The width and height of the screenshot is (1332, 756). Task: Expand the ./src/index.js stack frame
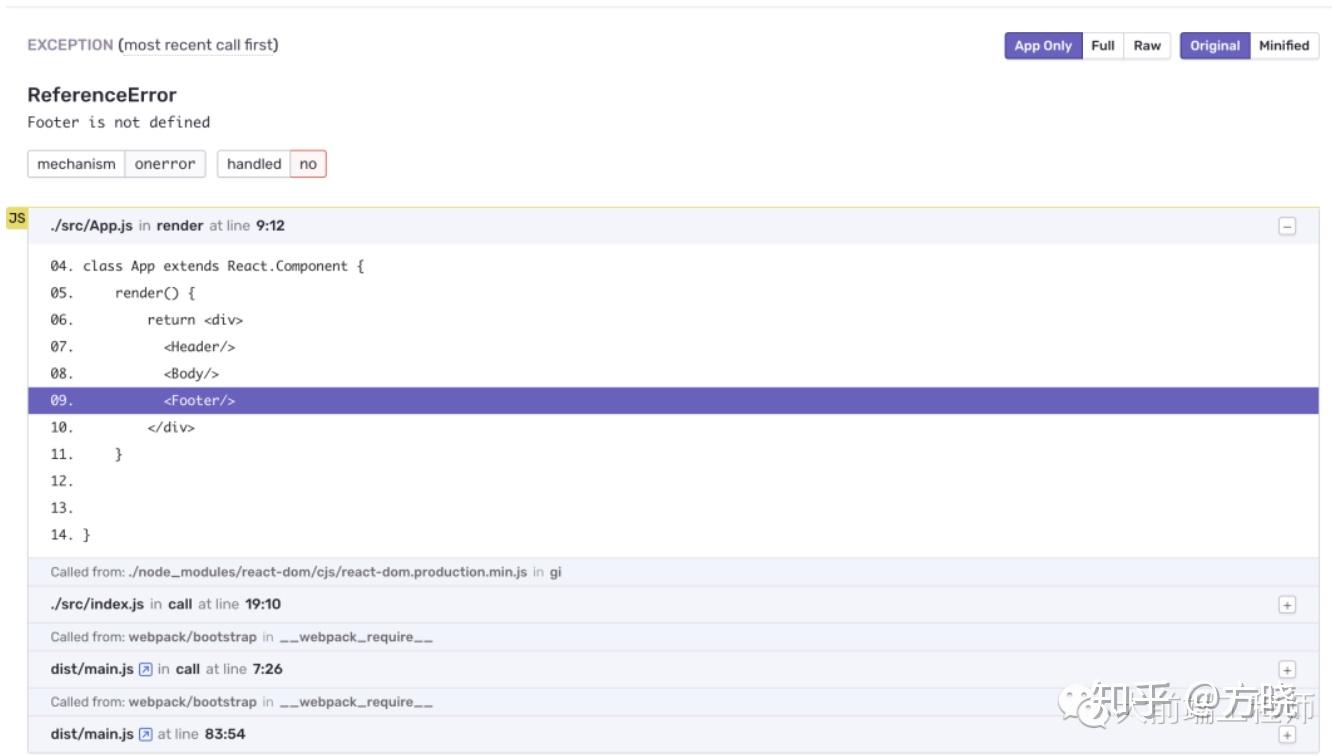pyautogui.click(x=1288, y=604)
